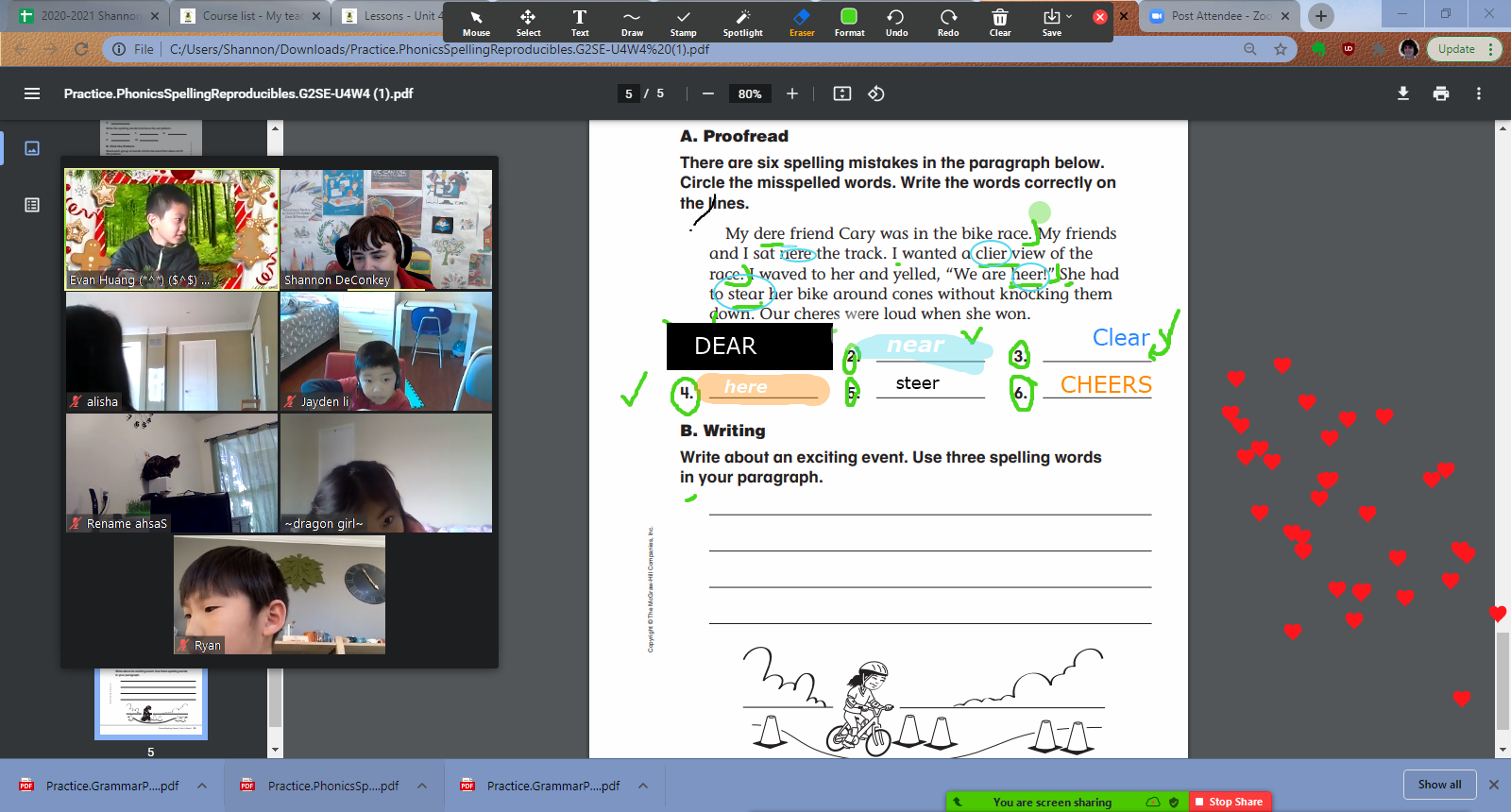Edit the PDF page number field
Viewport: 1511px width, 812px height.
pyautogui.click(x=629, y=93)
